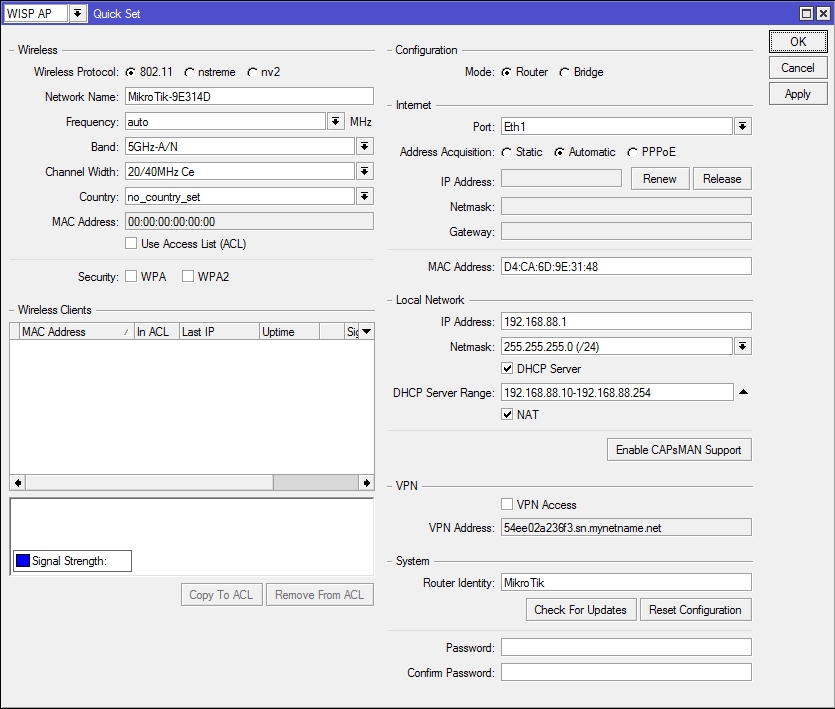
Task: Choose Bridge configuration mode
Action: coord(565,72)
